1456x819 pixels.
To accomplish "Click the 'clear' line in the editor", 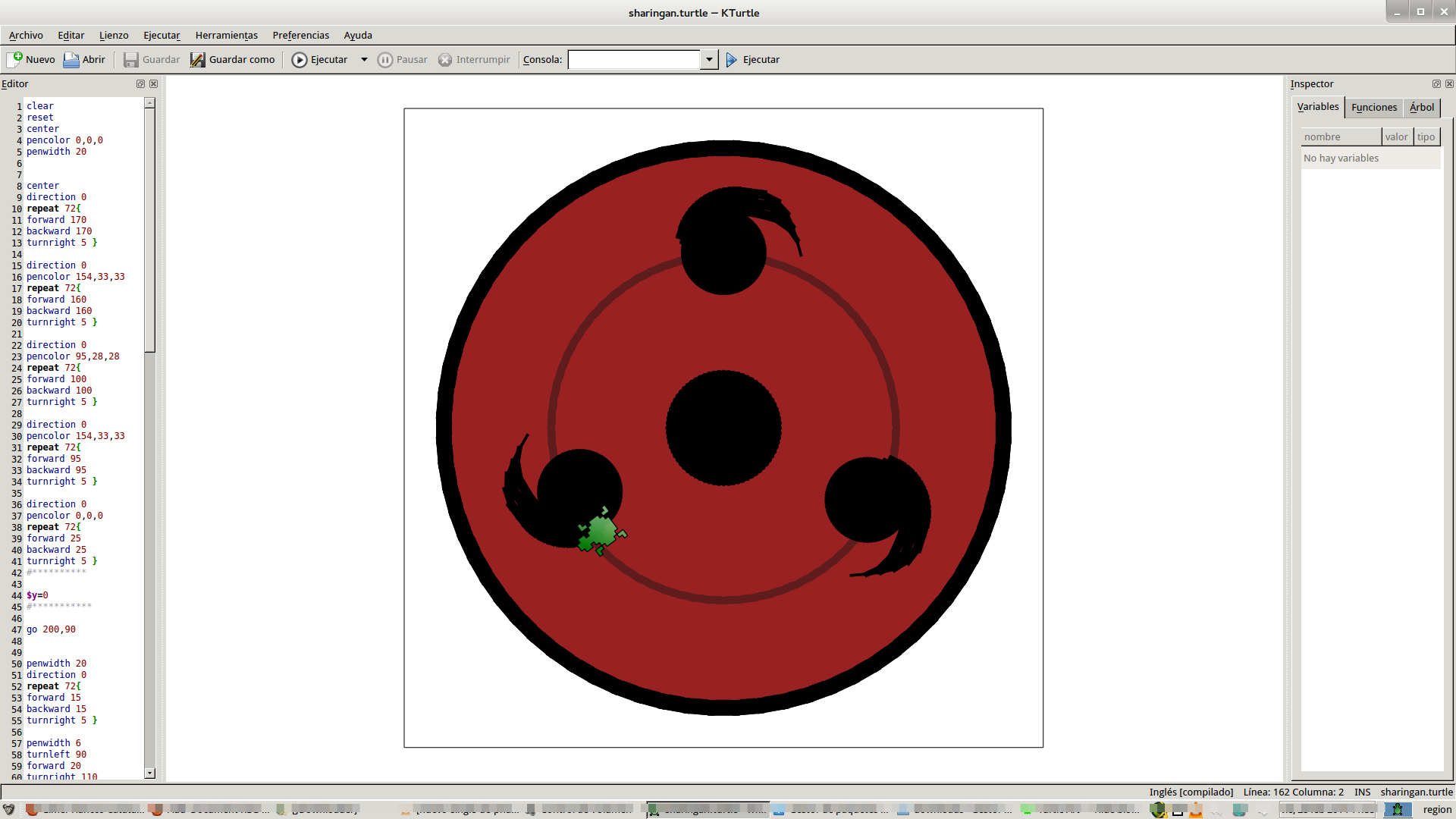I will click(39, 106).
